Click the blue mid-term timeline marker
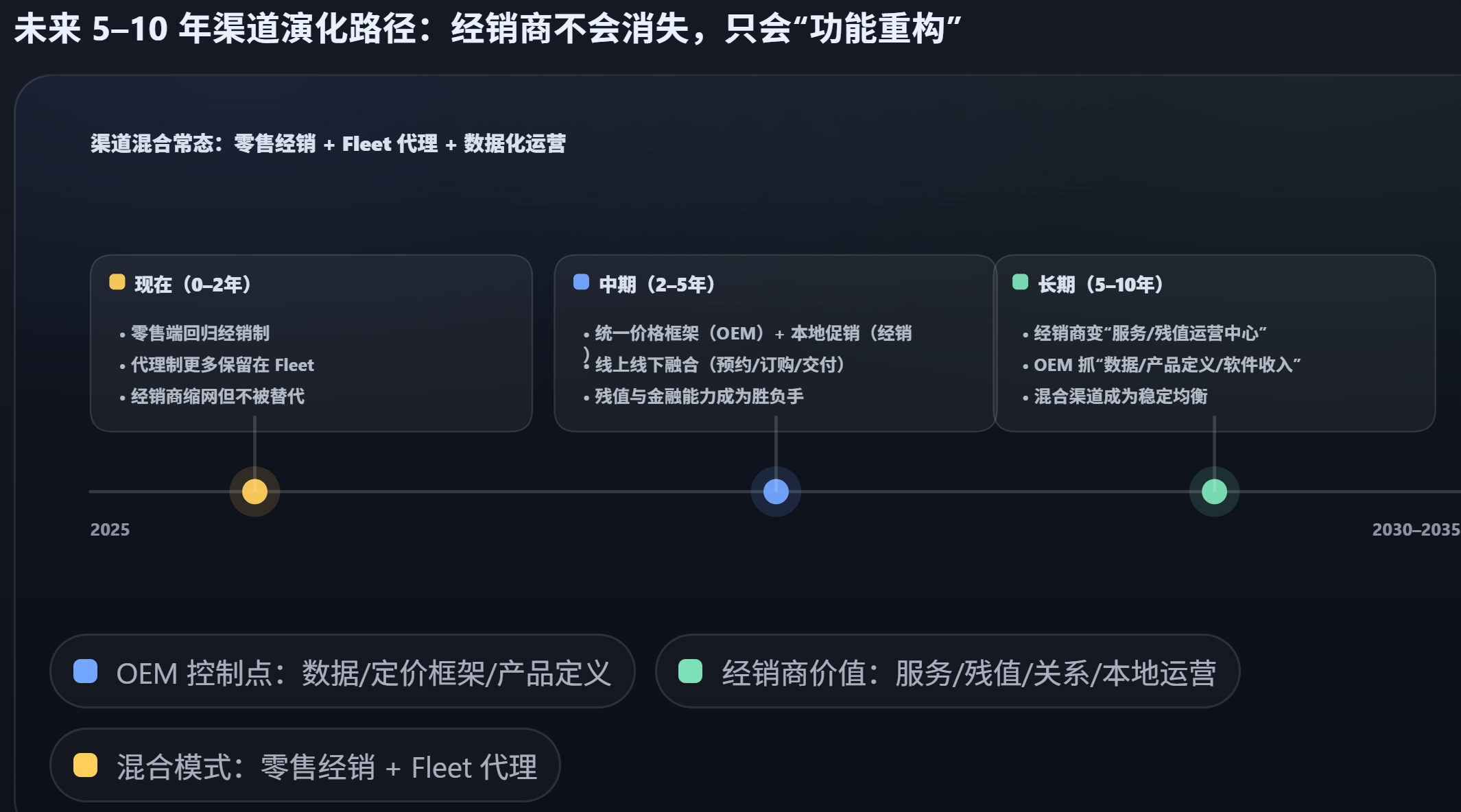The height and width of the screenshot is (812, 1461). [776, 492]
